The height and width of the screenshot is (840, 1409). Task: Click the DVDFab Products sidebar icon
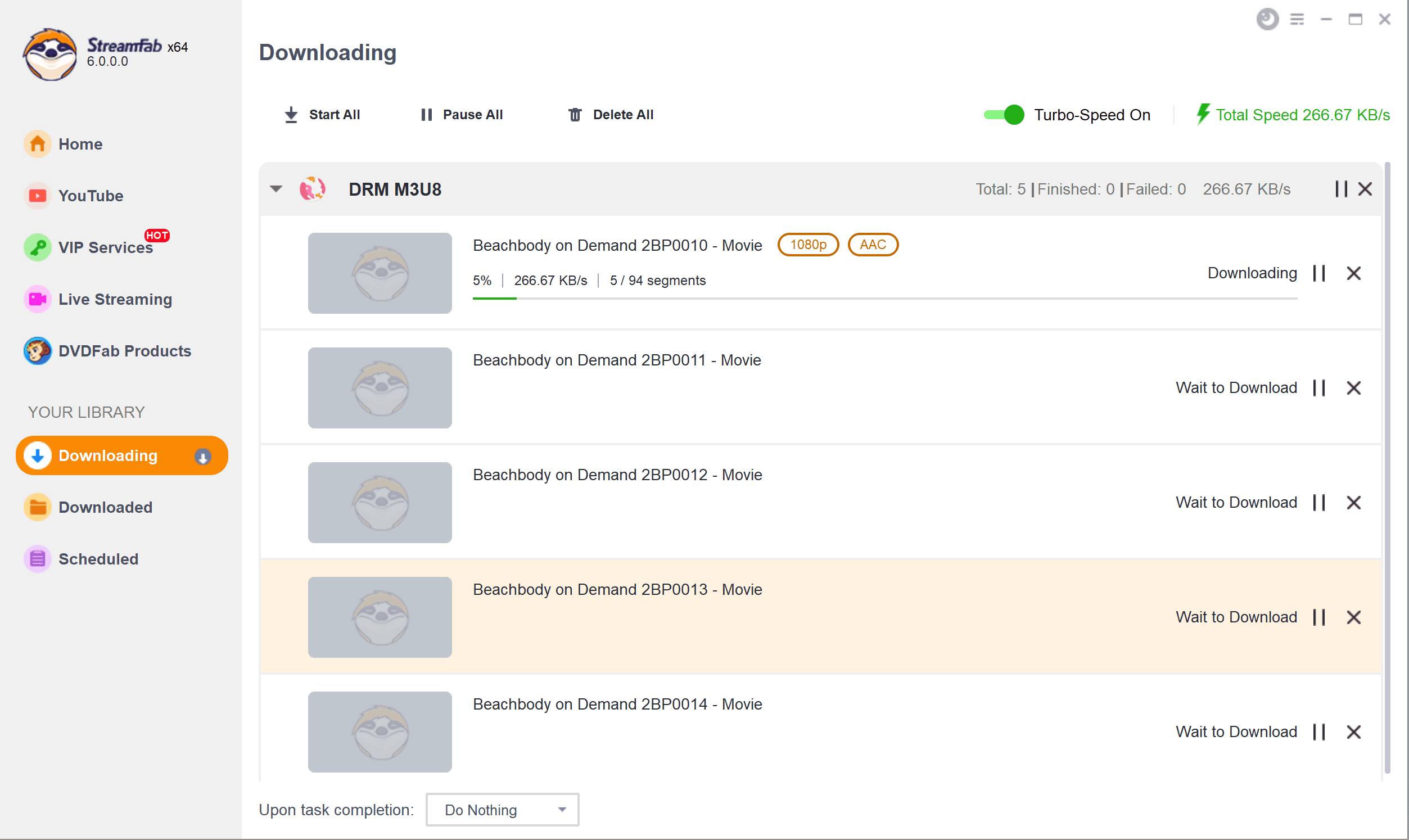(x=37, y=351)
